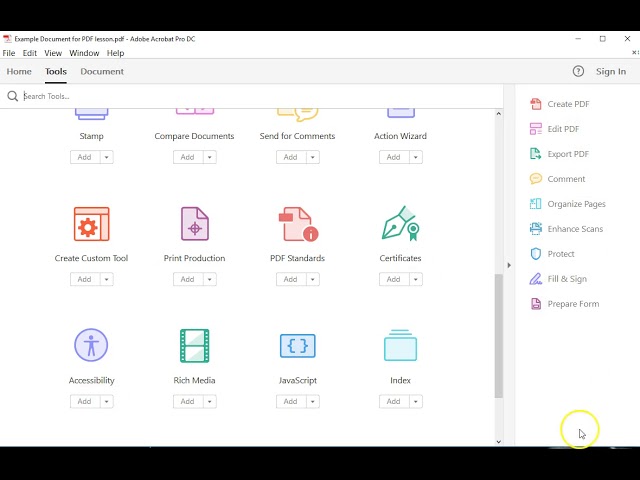The width and height of the screenshot is (640, 480).
Task: Open the JavaScript tool icon
Action: (297, 346)
